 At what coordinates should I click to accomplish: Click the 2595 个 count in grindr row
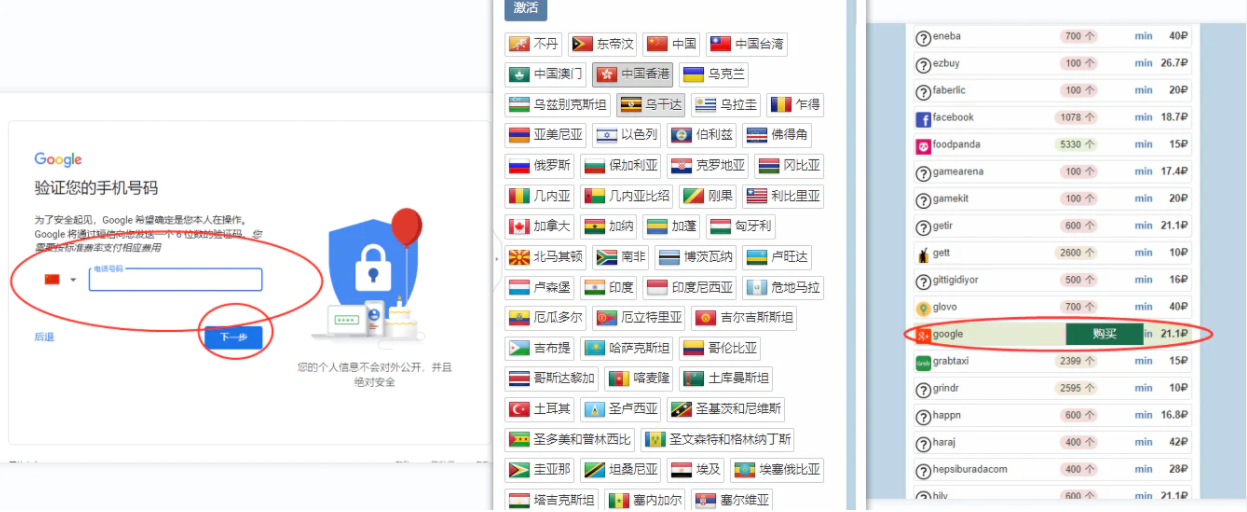[1078, 388]
